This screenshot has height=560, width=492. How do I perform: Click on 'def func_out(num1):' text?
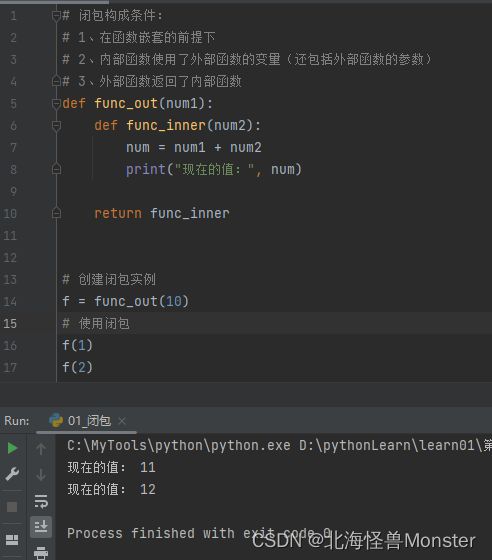click(137, 104)
